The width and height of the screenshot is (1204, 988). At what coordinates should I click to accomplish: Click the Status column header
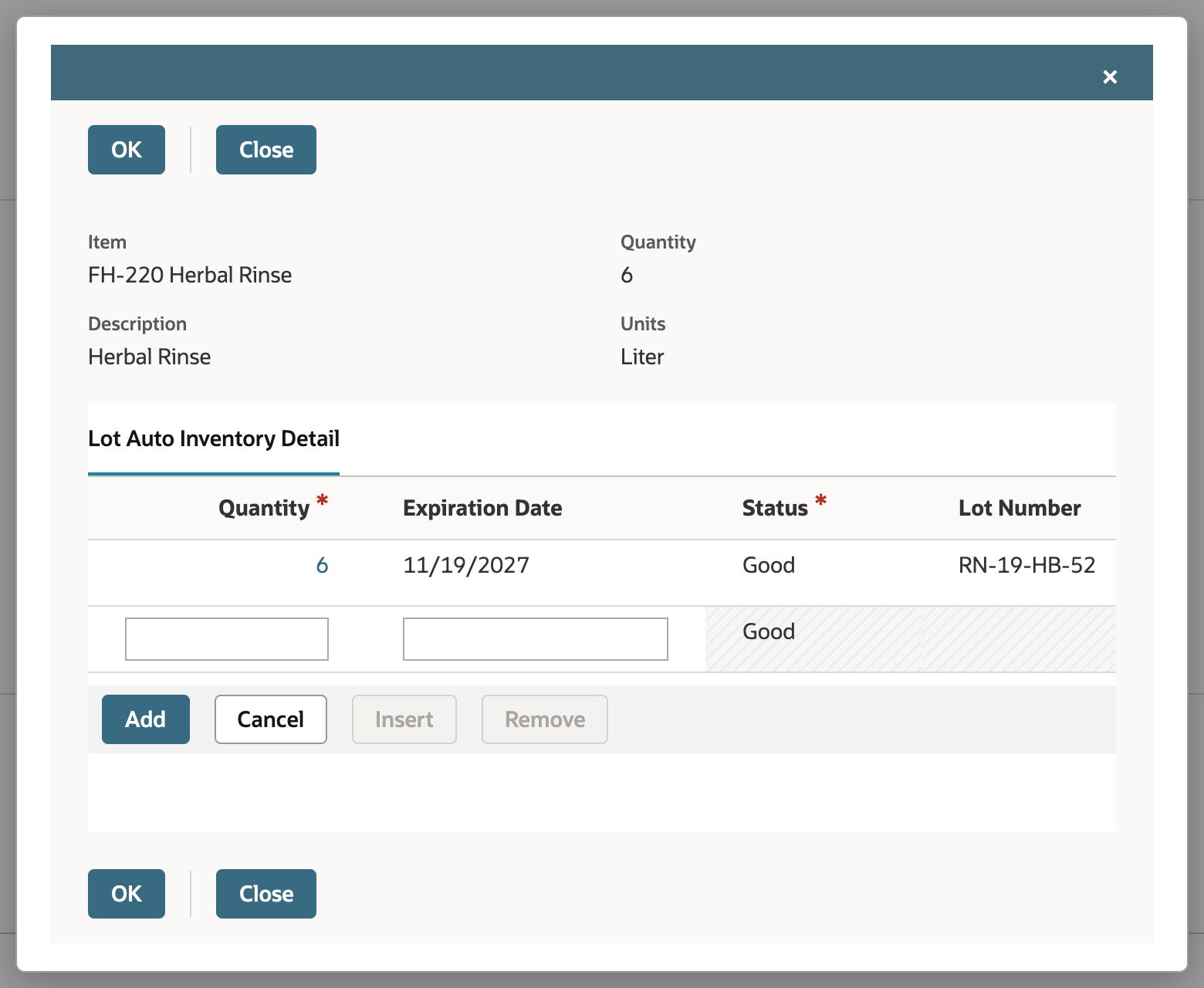click(775, 508)
